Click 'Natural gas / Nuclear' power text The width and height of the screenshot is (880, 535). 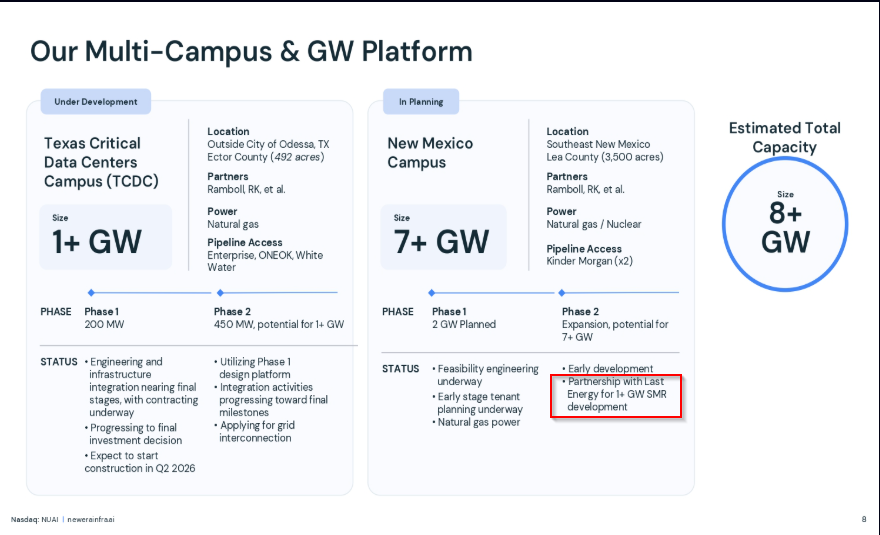[594, 224]
